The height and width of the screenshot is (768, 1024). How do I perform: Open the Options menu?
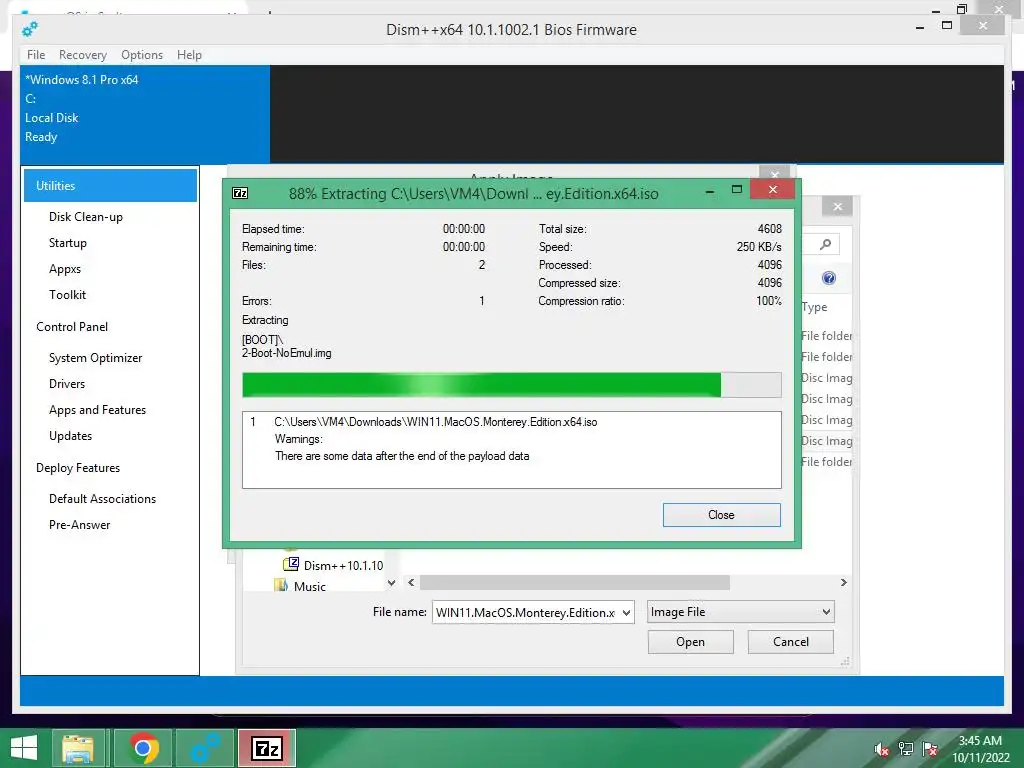[142, 55]
